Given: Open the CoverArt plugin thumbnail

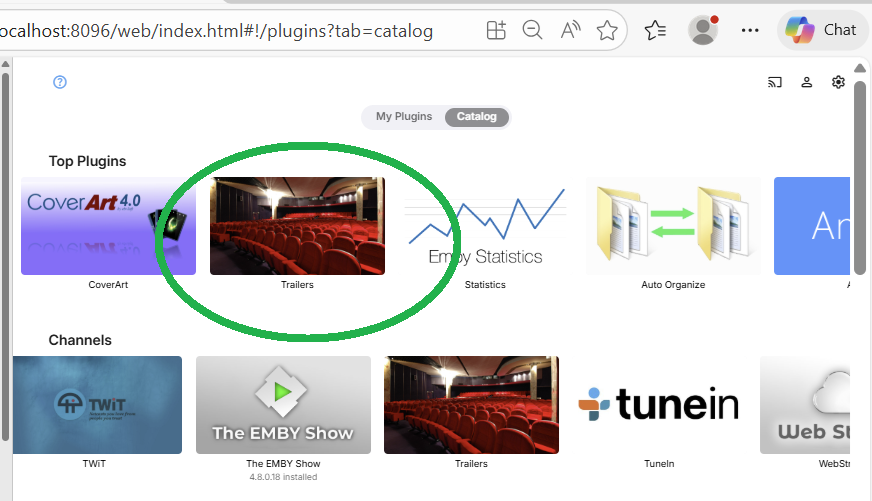Looking at the screenshot, I should pyautogui.click(x=108, y=226).
